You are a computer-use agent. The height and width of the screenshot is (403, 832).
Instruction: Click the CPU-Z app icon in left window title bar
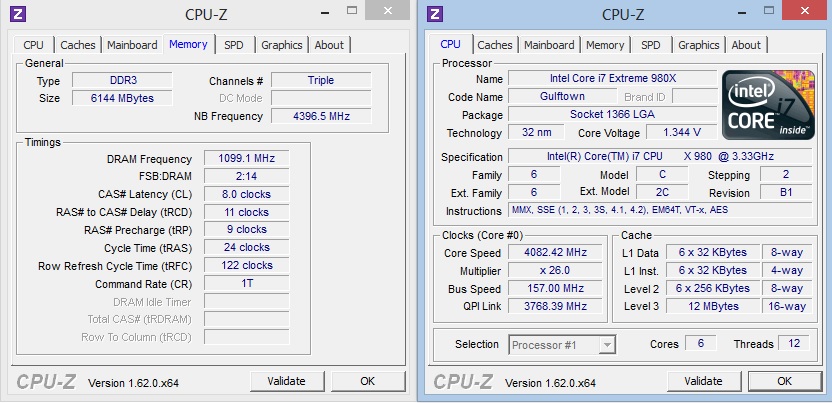(18, 14)
